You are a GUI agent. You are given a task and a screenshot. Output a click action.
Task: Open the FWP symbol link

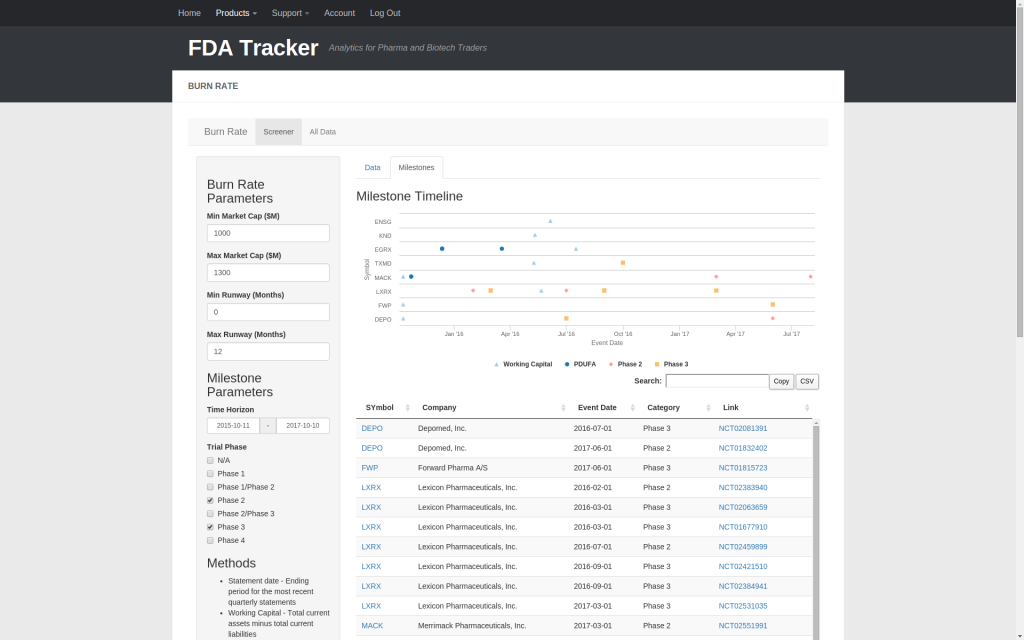click(370, 468)
